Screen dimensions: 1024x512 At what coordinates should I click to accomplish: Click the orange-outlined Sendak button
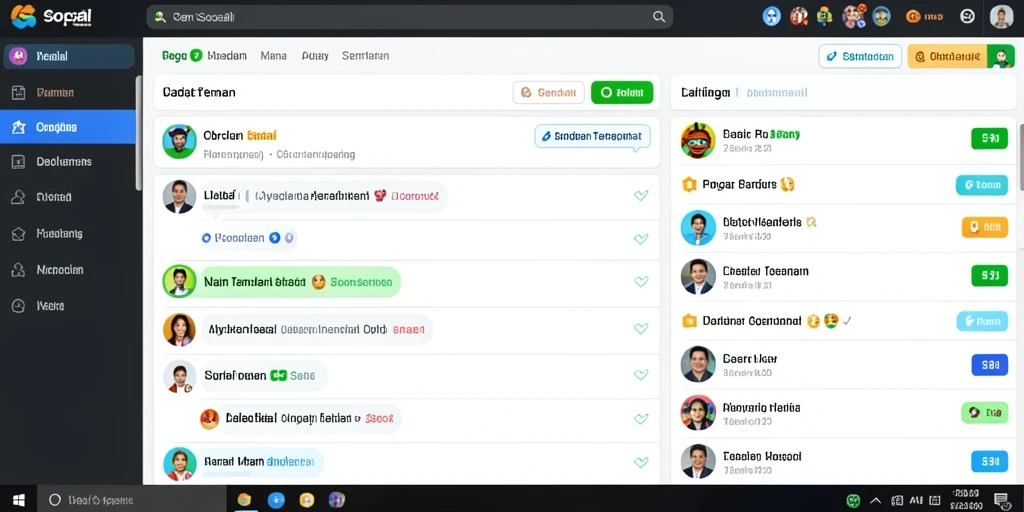tap(549, 93)
